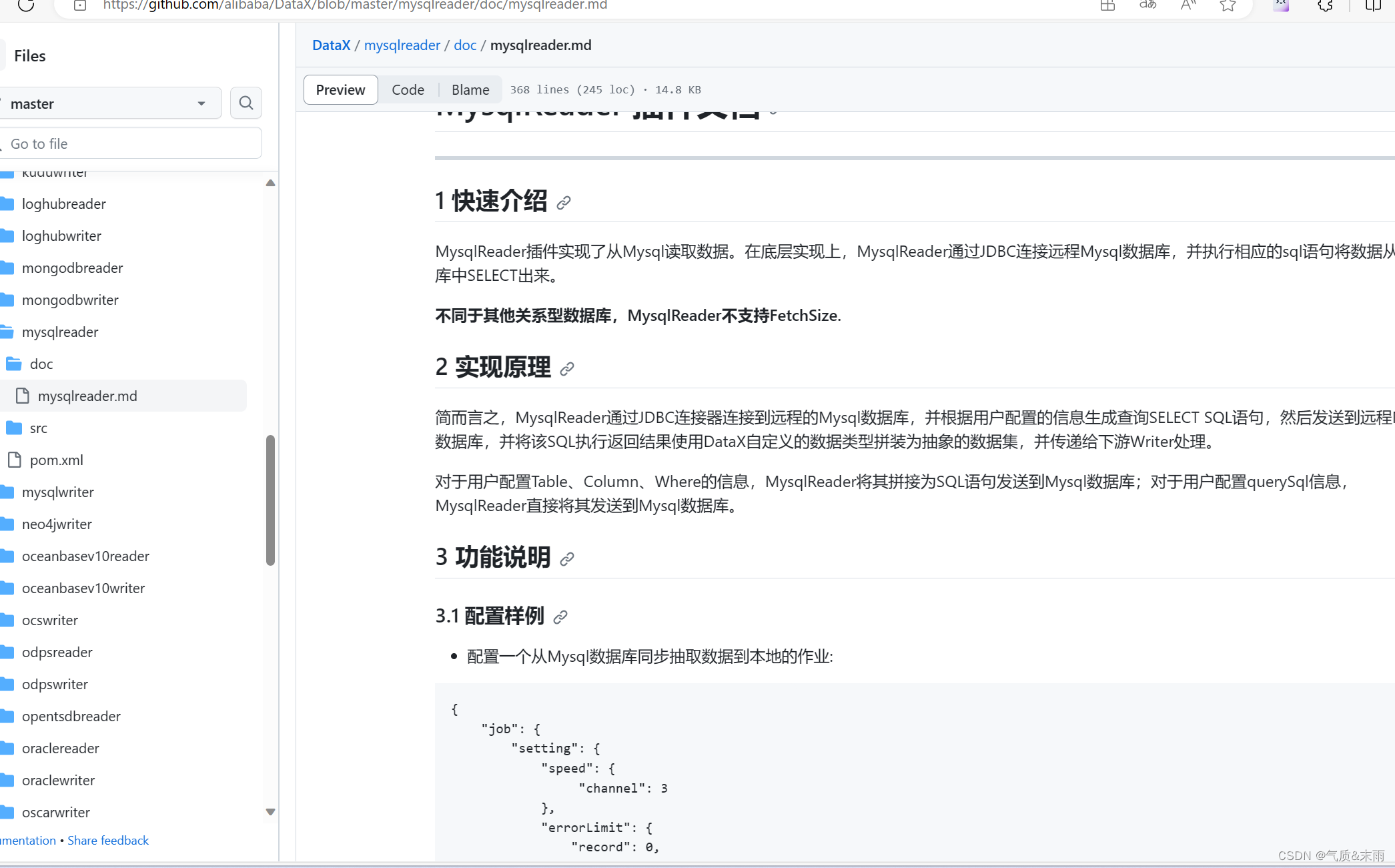
Task: Click anchor link icon beside 2 实现原理
Action: tap(567, 368)
